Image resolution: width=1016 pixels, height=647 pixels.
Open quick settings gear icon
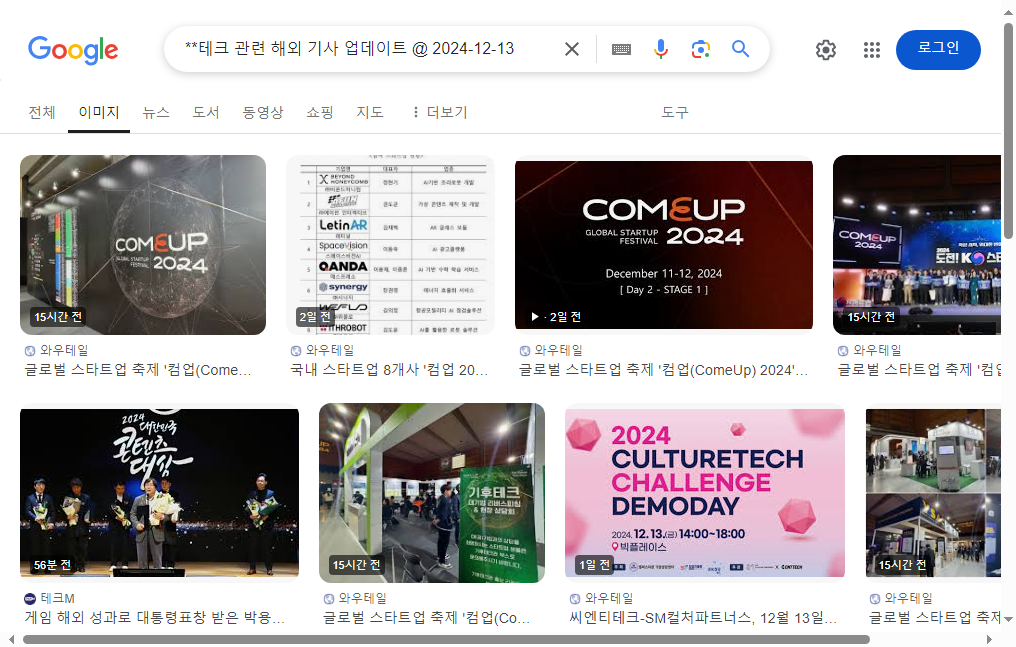[826, 50]
